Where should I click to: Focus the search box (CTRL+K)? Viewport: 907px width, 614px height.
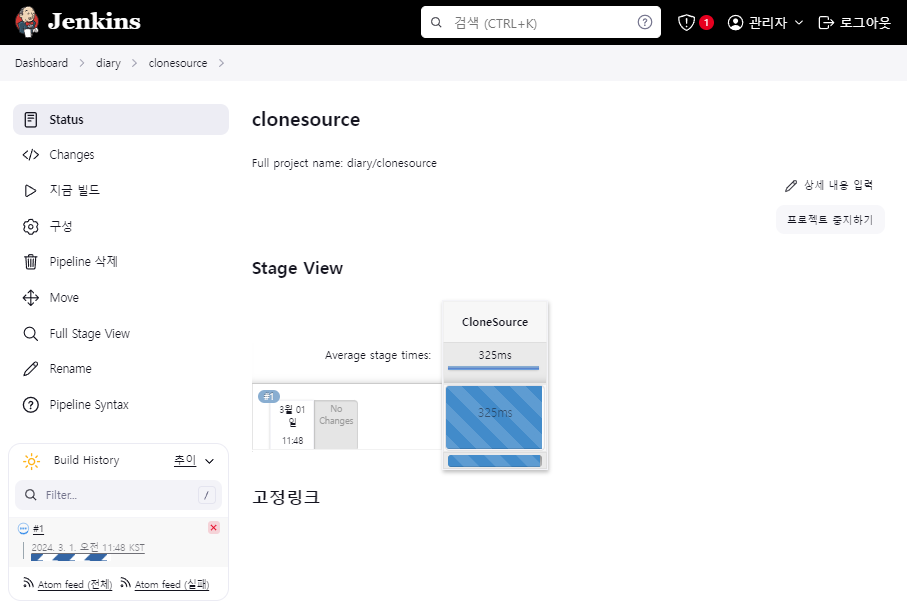coord(540,22)
